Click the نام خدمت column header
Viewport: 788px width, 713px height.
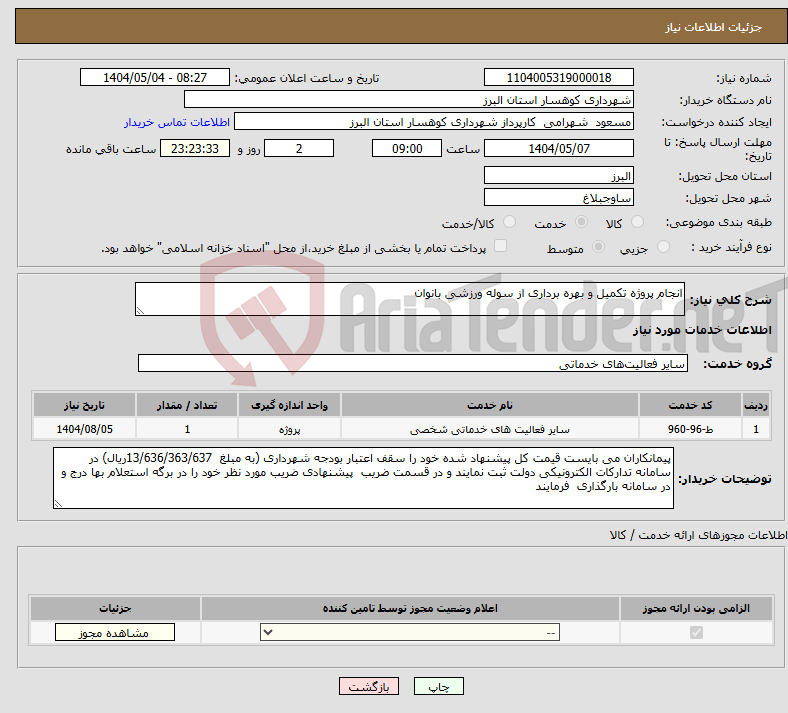(x=490, y=405)
